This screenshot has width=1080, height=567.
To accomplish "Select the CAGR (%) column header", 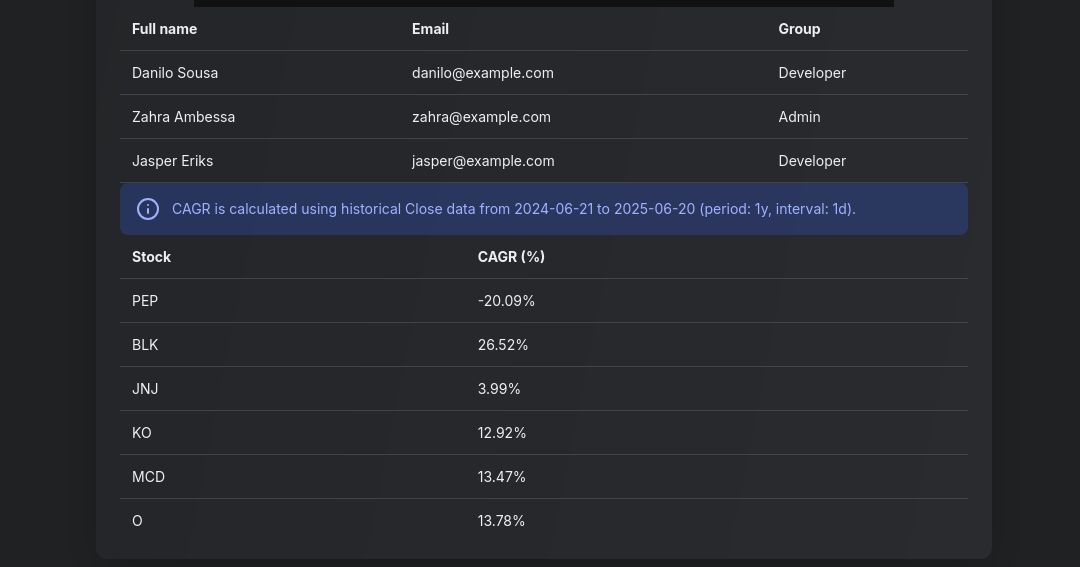I will click(x=511, y=257).
